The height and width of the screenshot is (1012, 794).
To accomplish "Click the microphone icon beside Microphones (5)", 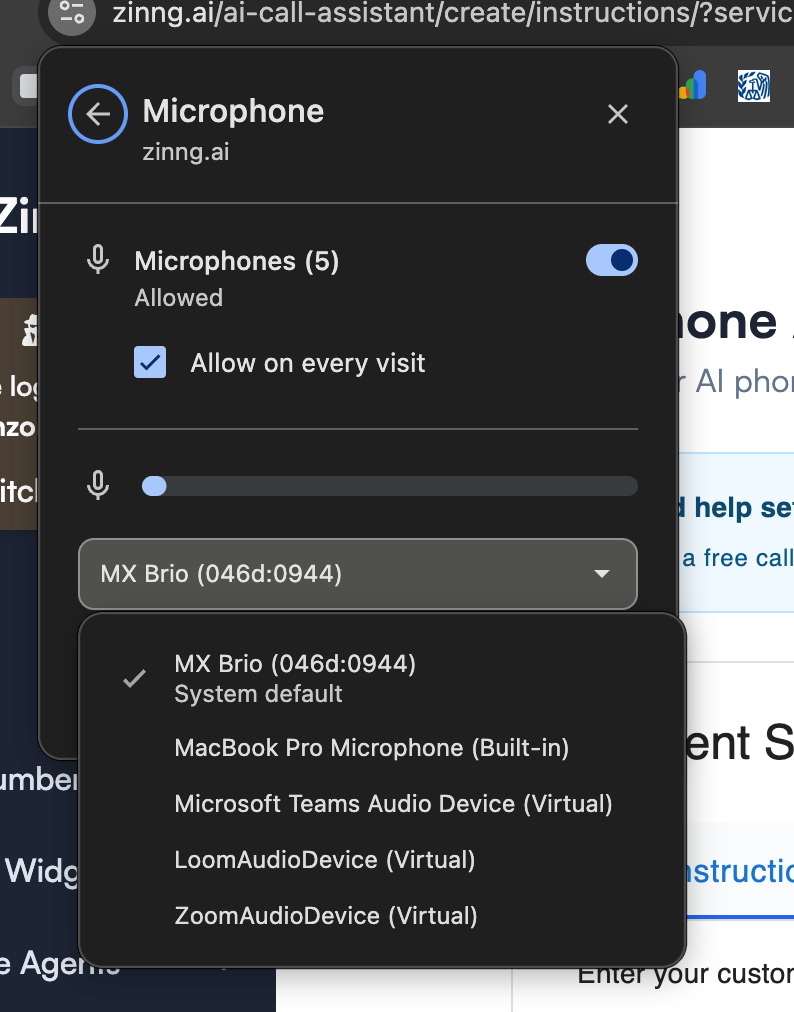I will tap(98, 260).
